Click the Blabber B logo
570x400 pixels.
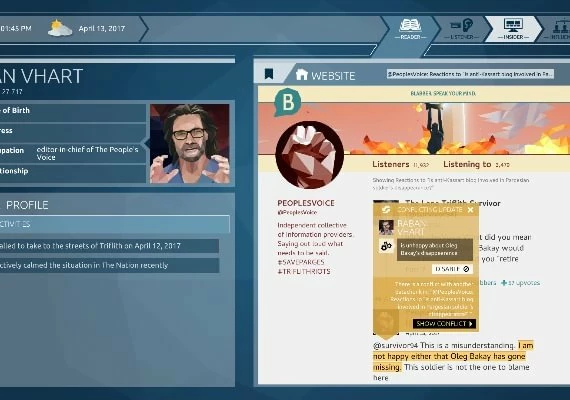(287, 102)
